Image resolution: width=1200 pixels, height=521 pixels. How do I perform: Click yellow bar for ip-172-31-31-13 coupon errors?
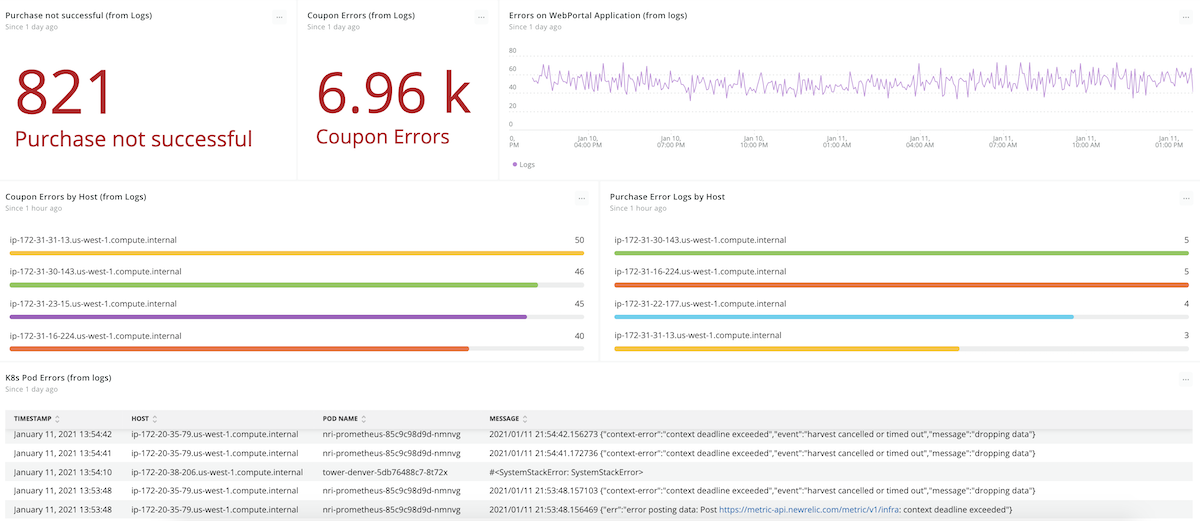[x=297, y=253]
